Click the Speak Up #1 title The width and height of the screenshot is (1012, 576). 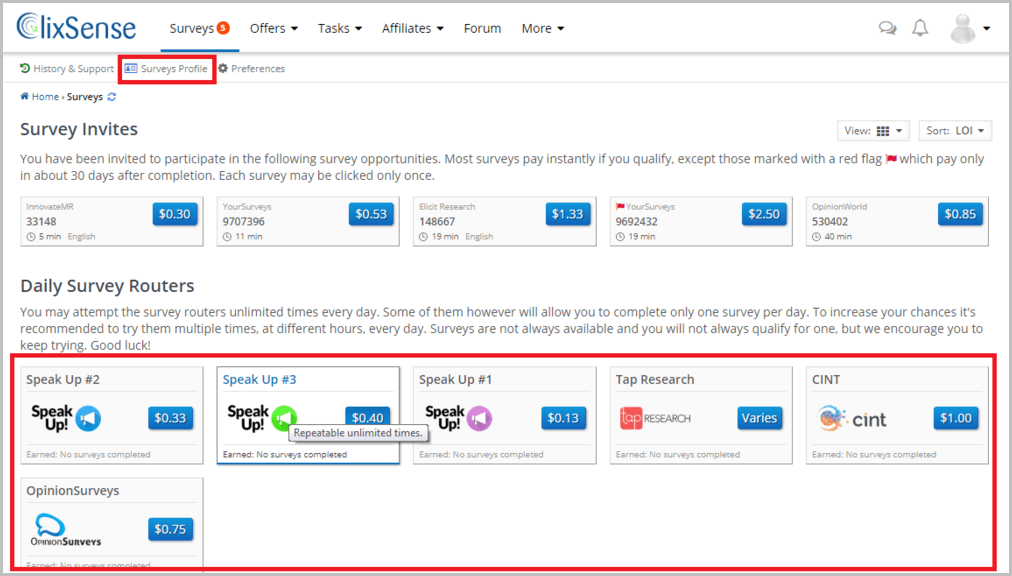coord(456,380)
